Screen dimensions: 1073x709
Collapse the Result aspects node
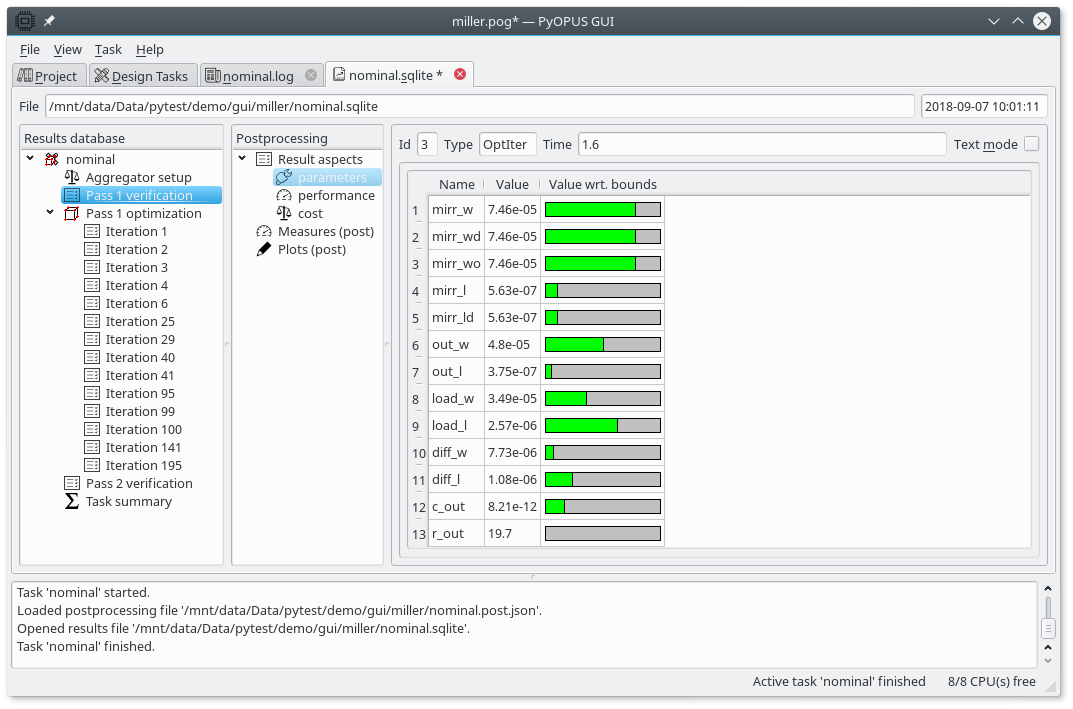click(x=242, y=159)
